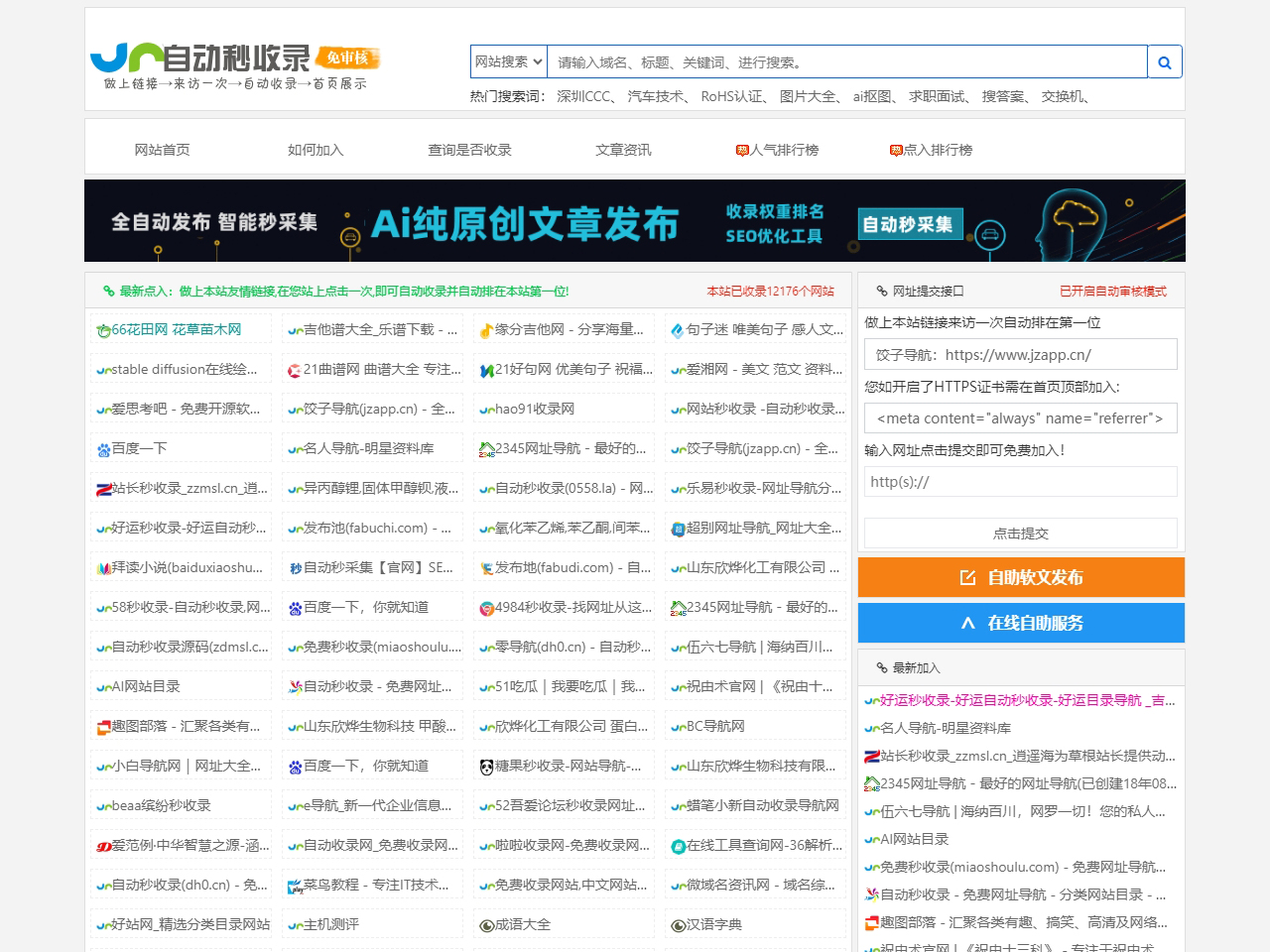Click the domain keyword search input field

click(846, 62)
